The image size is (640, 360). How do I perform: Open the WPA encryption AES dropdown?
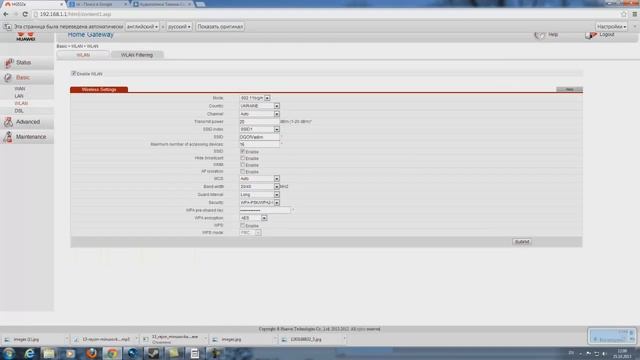tap(253, 218)
